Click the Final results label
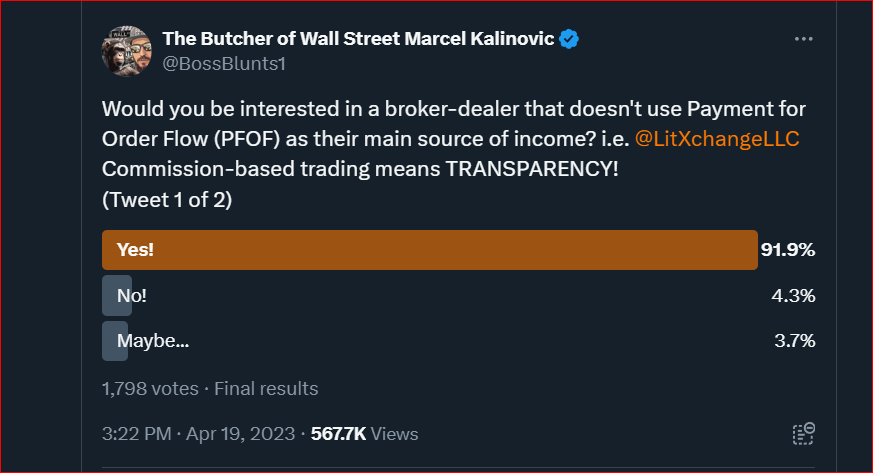This screenshot has width=873, height=473. pos(266,388)
